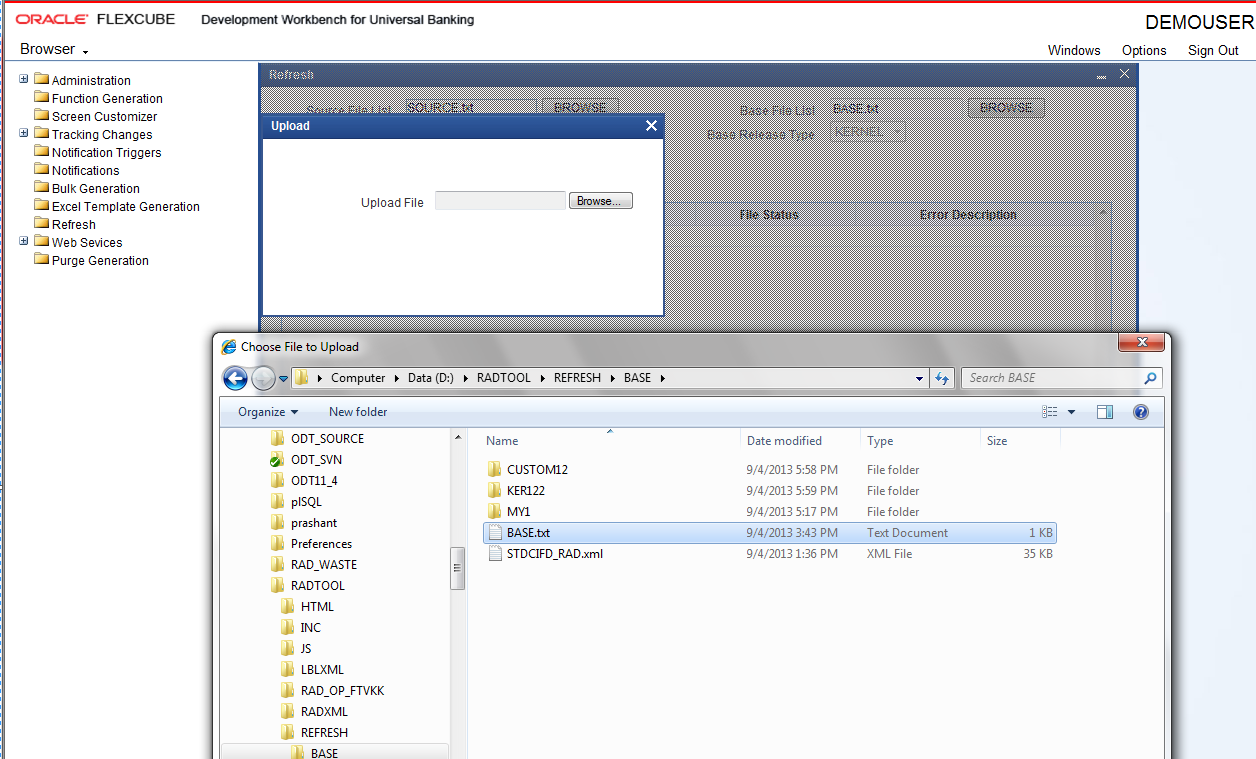Open the Windows menu
The width and height of the screenshot is (1256, 759).
[x=1074, y=50]
